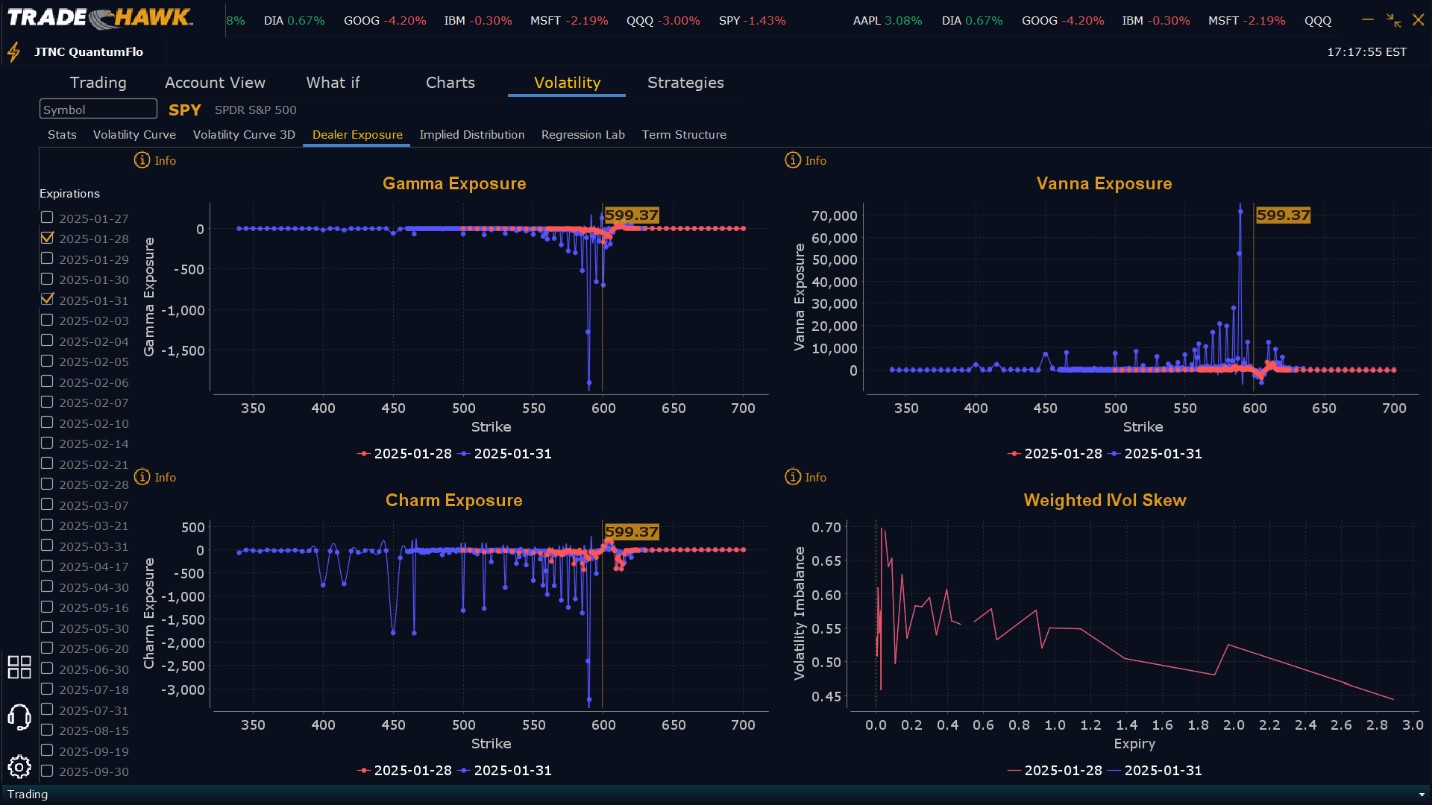Select the 2025-07-18 expiration checkbox
The width and height of the screenshot is (1432, 805).
pyautogui.click(x=47, y=689)
